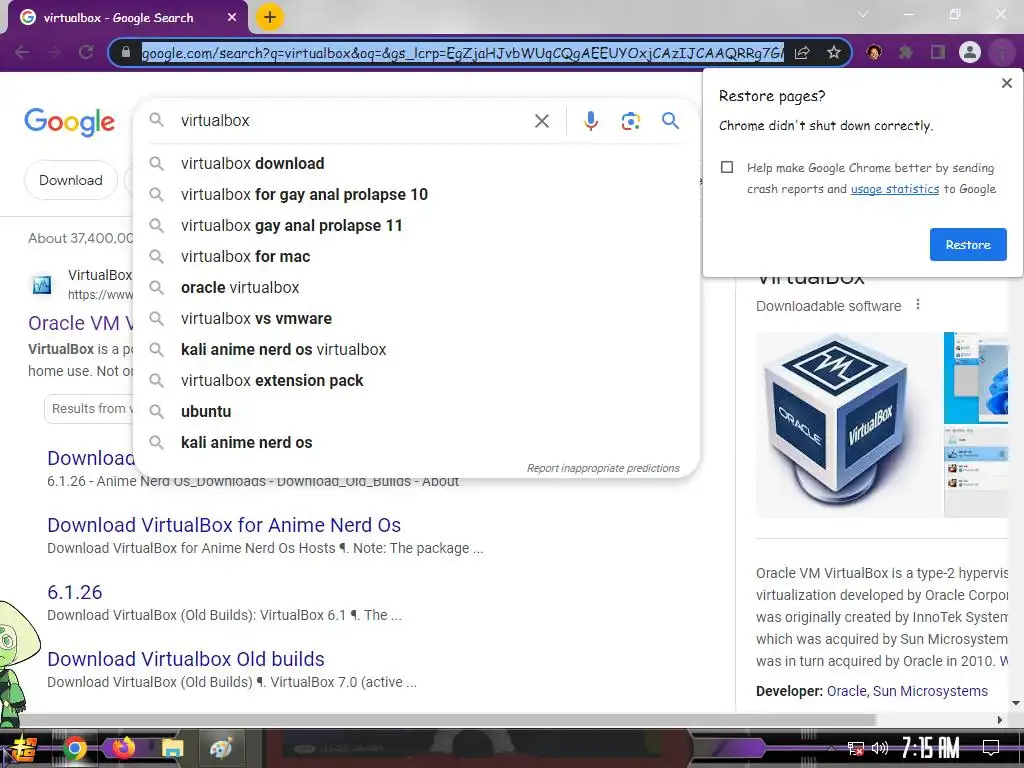
Task: View the VirtualBox cube logo image
Action: 849,424
